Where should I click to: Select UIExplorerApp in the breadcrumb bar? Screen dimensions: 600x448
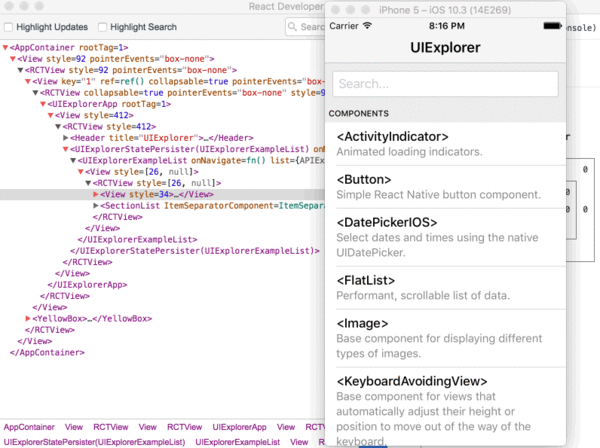tap(238, 426)
